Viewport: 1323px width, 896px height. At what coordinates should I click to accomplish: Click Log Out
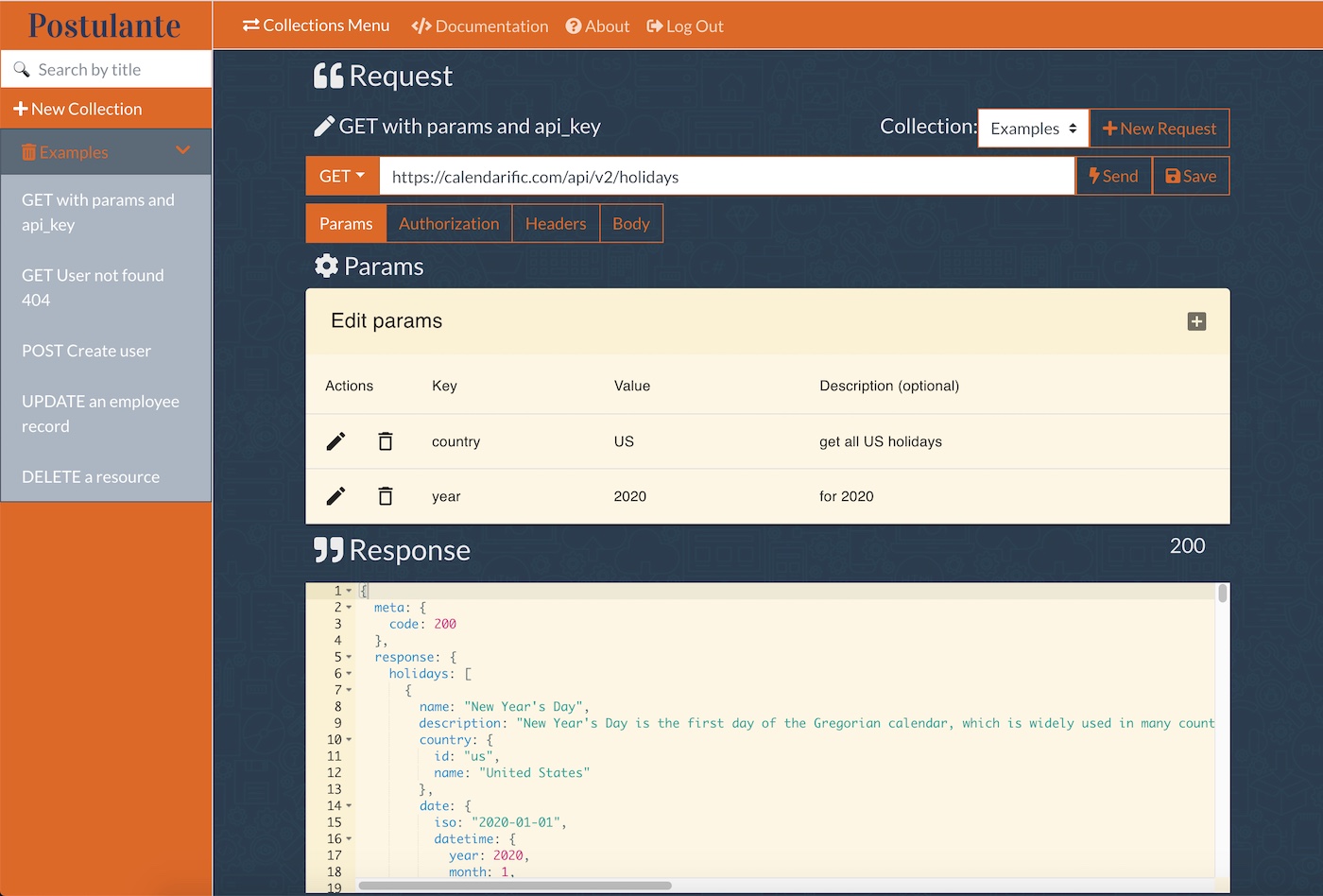(x=685, y=26)
